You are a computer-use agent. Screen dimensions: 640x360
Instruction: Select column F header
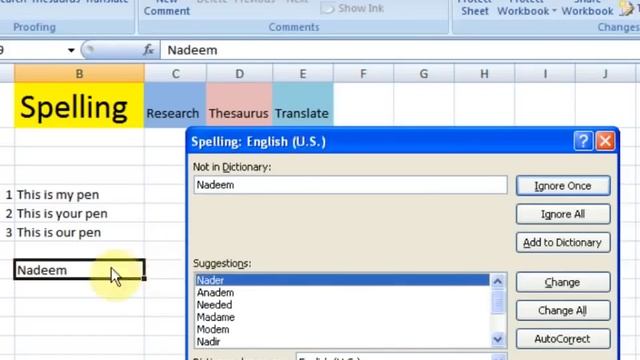click(363, 73)
